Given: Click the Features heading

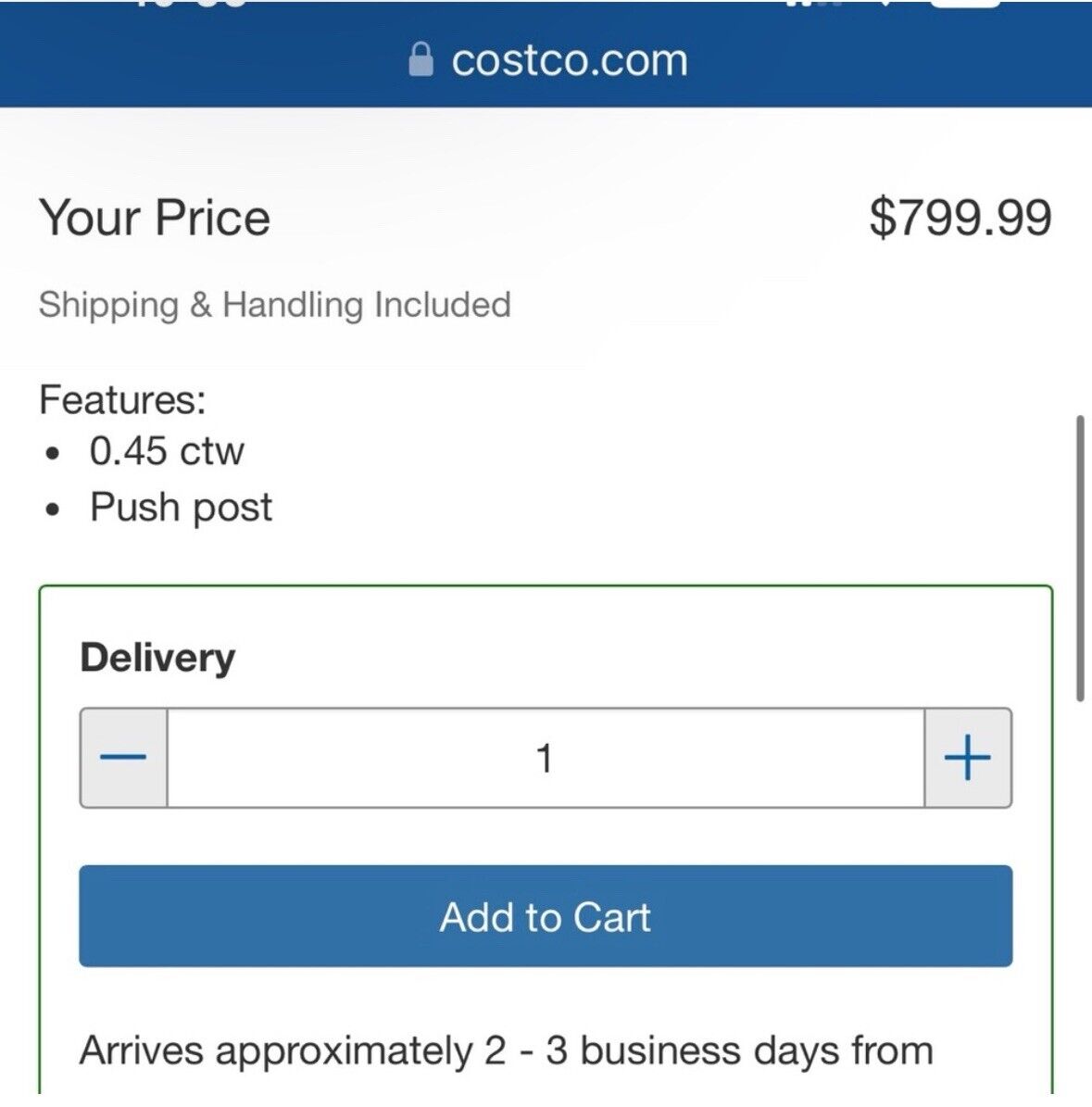Looking at the screenshot, I should [122, 399].
